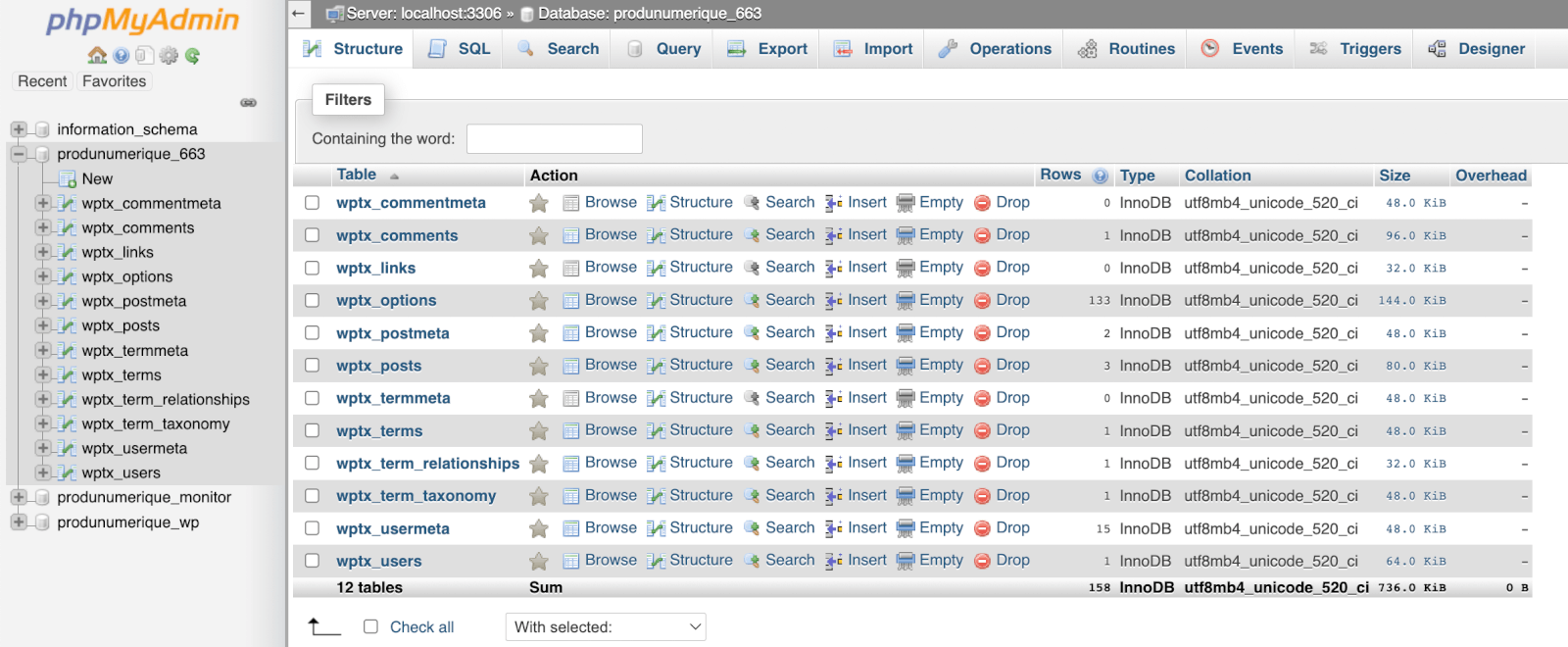Check the wptx_links table checkbox
Screen dimensions: 1568x647
coord(312,268)
